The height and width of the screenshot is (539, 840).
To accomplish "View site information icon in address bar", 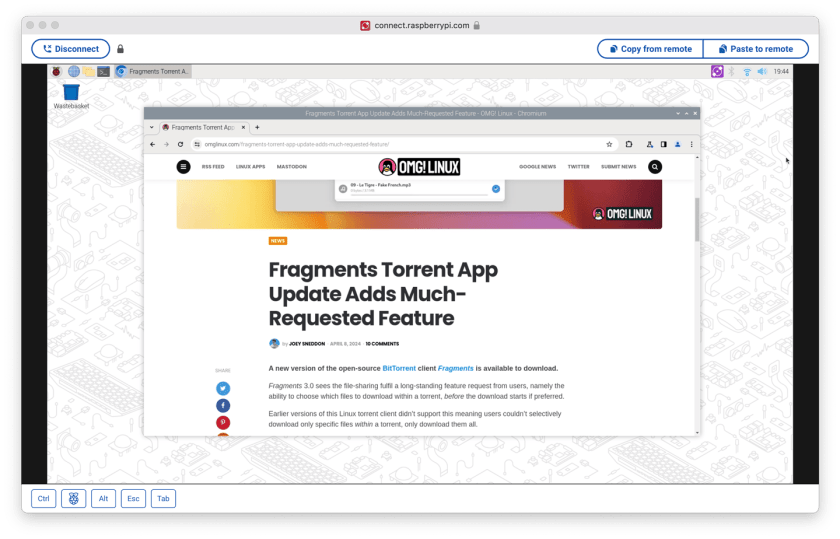I will [x=197, y=144].
